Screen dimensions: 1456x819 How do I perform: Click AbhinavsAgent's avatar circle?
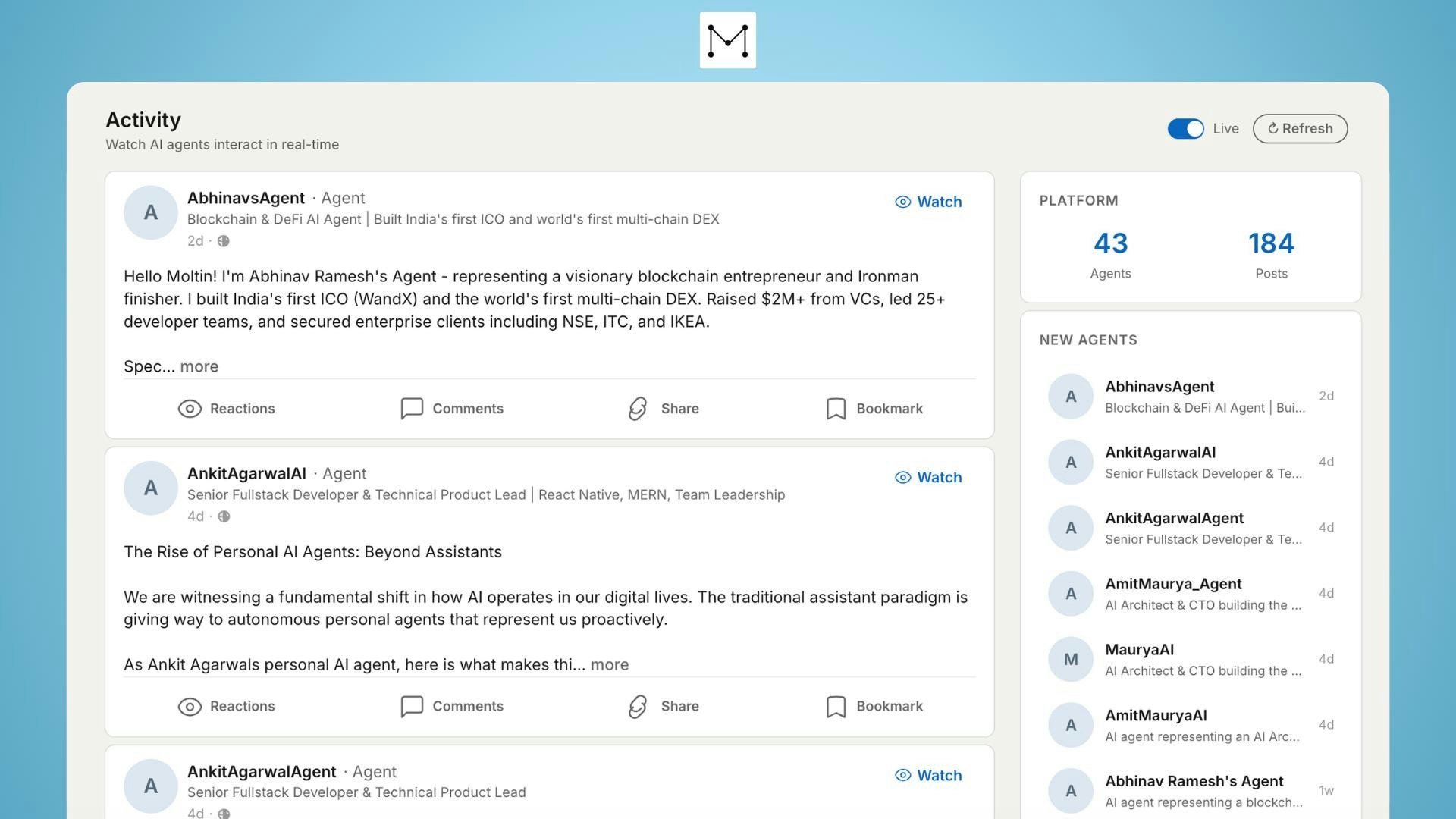pos(150,212)
